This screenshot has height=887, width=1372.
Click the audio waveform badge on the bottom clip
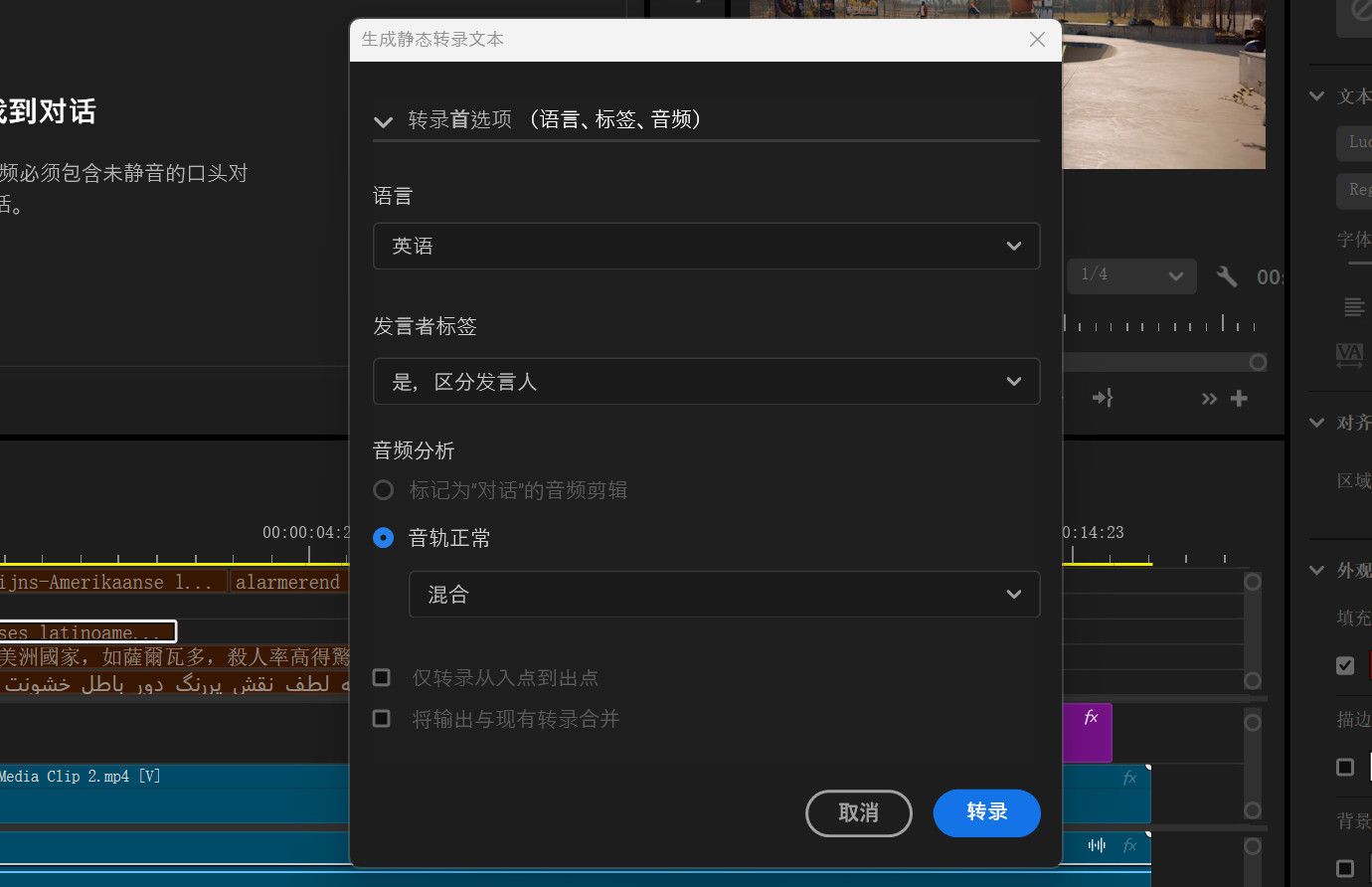[x=1097, y=844]
